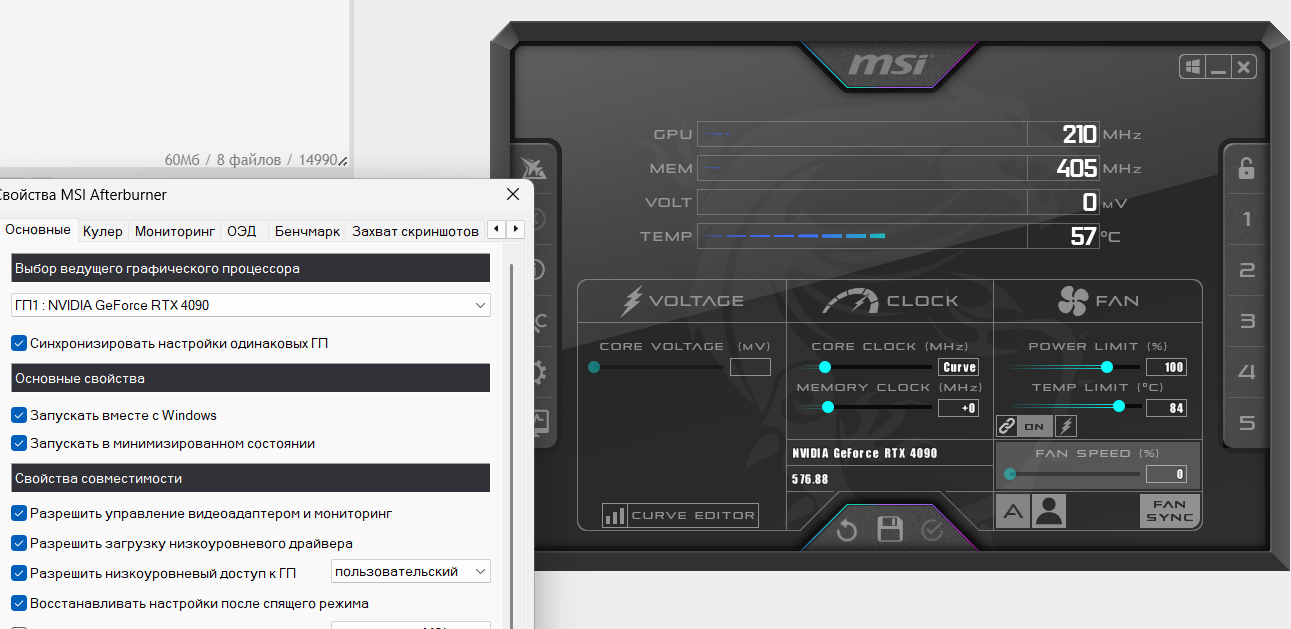Screen dimensions: 1291x629
Task: Toggle Разрешить низкоуровневый доступ к ГП checkbox
Action: (x=19, y=573)
